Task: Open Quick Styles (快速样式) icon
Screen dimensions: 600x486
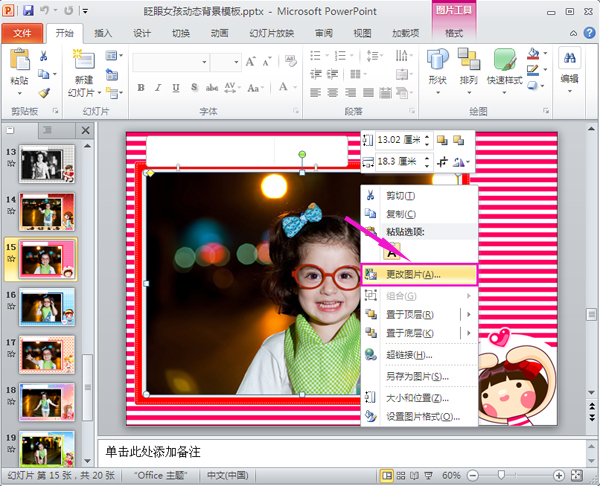Action: 504,60
